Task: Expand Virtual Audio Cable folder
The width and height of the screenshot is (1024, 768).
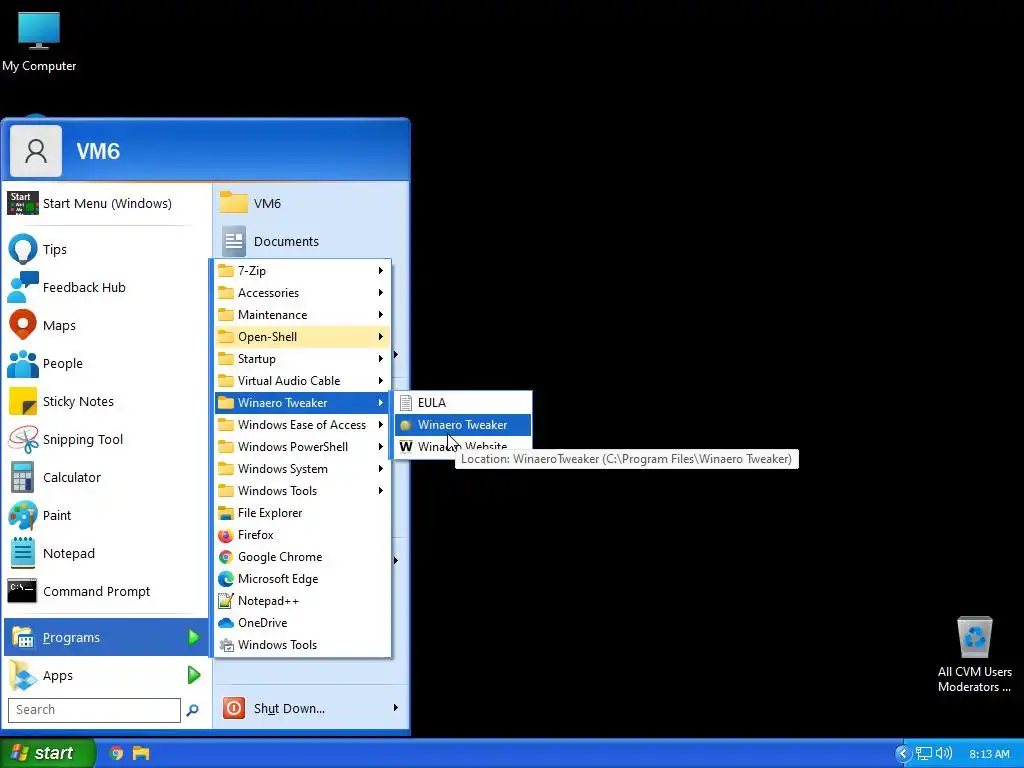Action: pyautogui.click(x=302, y=381)
